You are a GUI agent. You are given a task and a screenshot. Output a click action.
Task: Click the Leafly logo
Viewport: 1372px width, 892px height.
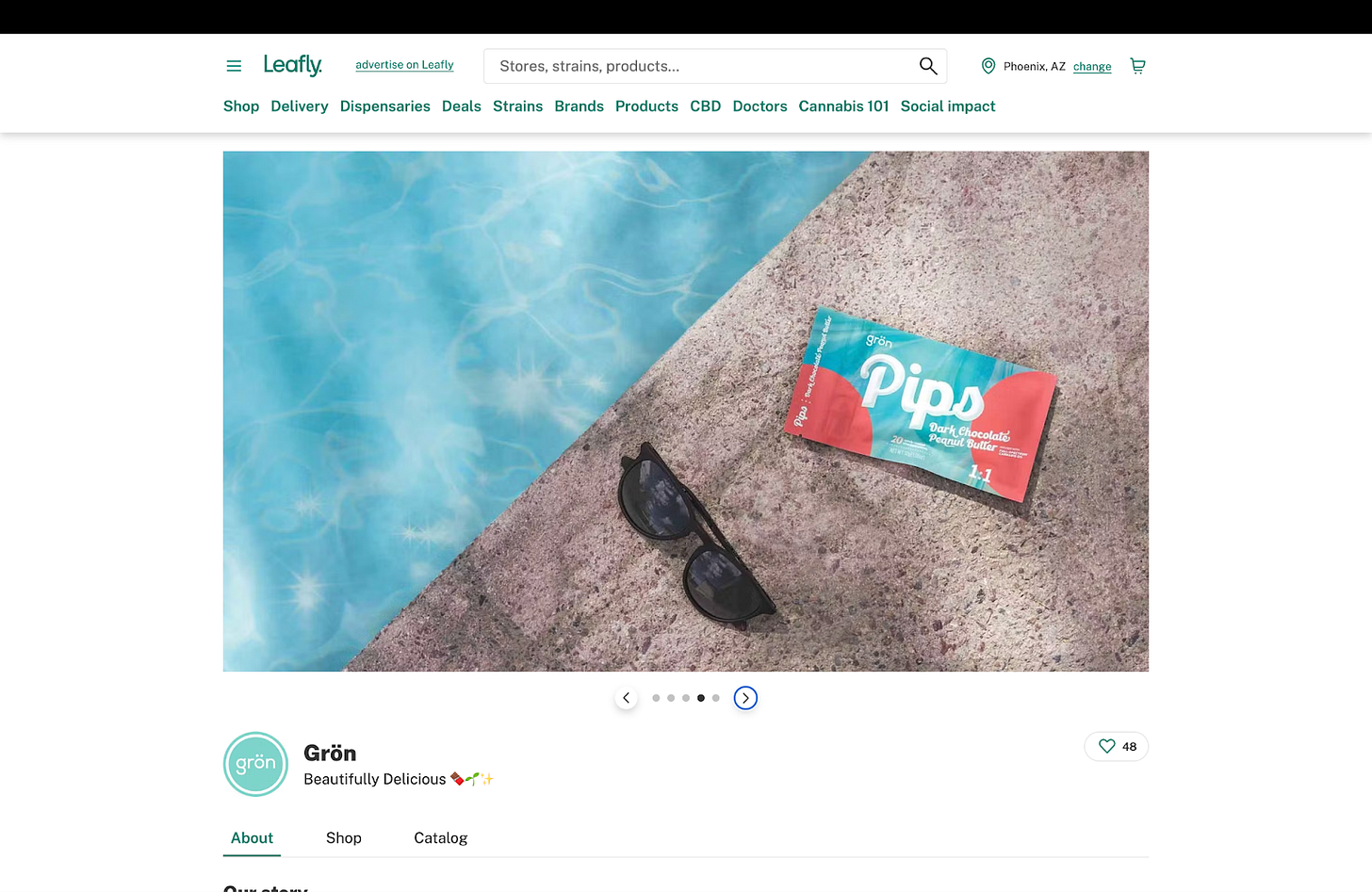[293, 65]
